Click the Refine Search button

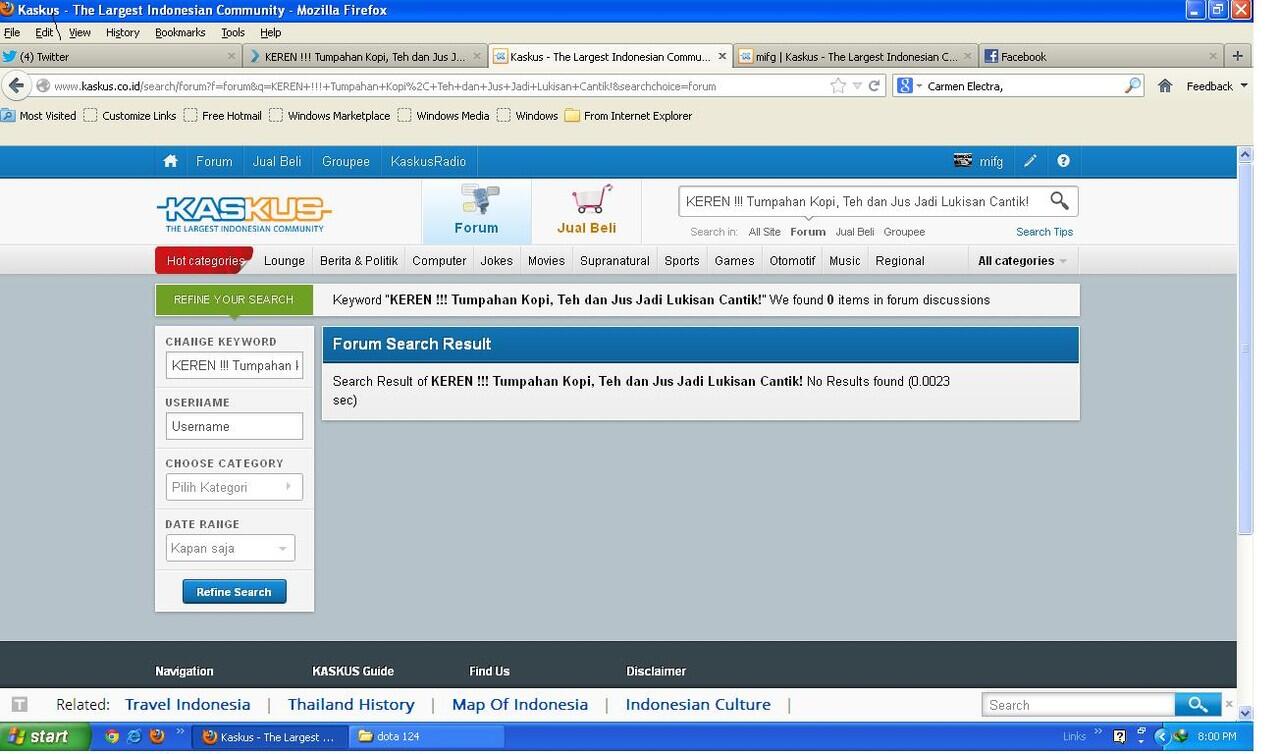(234, 592)
